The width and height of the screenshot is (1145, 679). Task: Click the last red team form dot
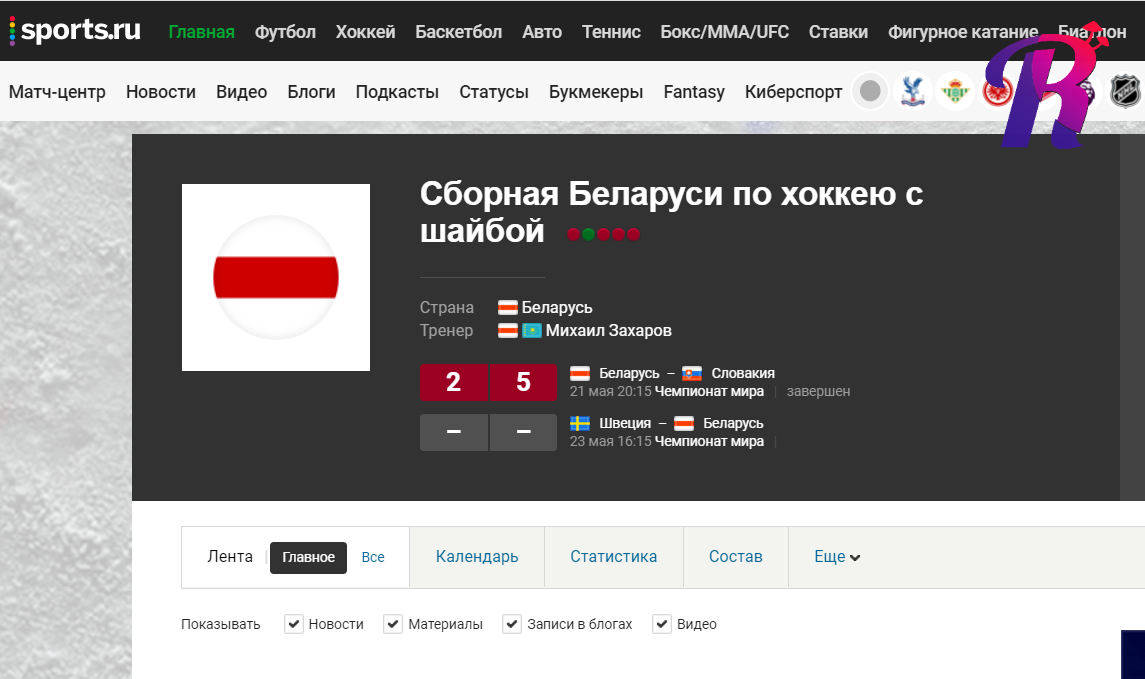click(x=634, y=234)
